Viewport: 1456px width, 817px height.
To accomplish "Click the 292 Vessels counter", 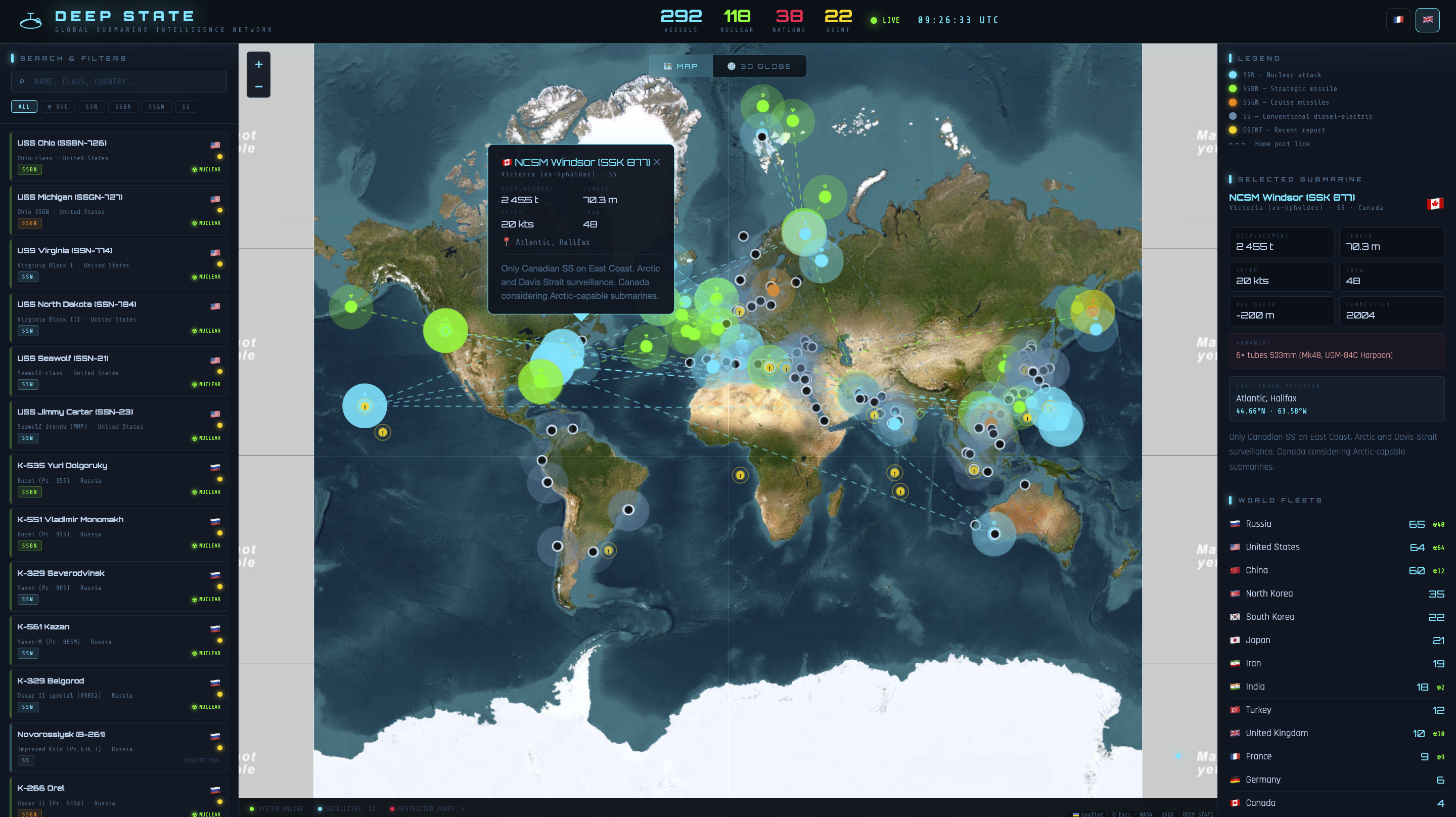I will [x=681, y=20].
